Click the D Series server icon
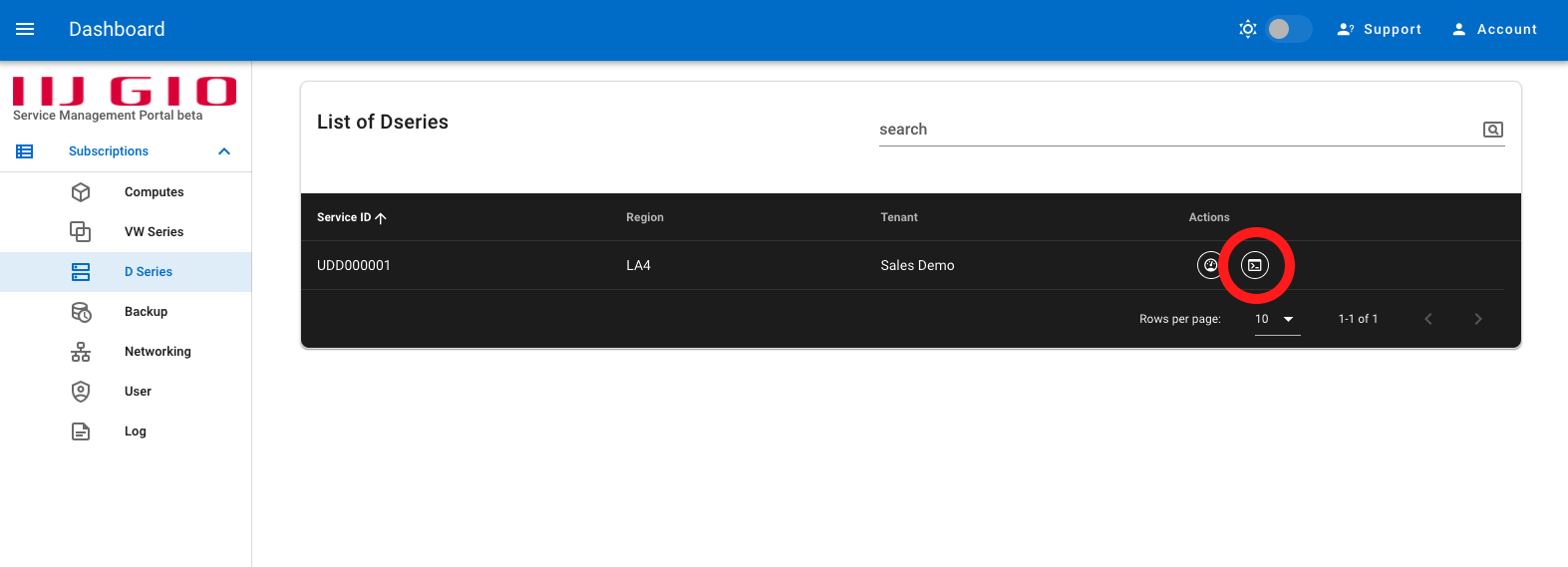This screenshot has height=567, width=1568. tap(81, 272)
